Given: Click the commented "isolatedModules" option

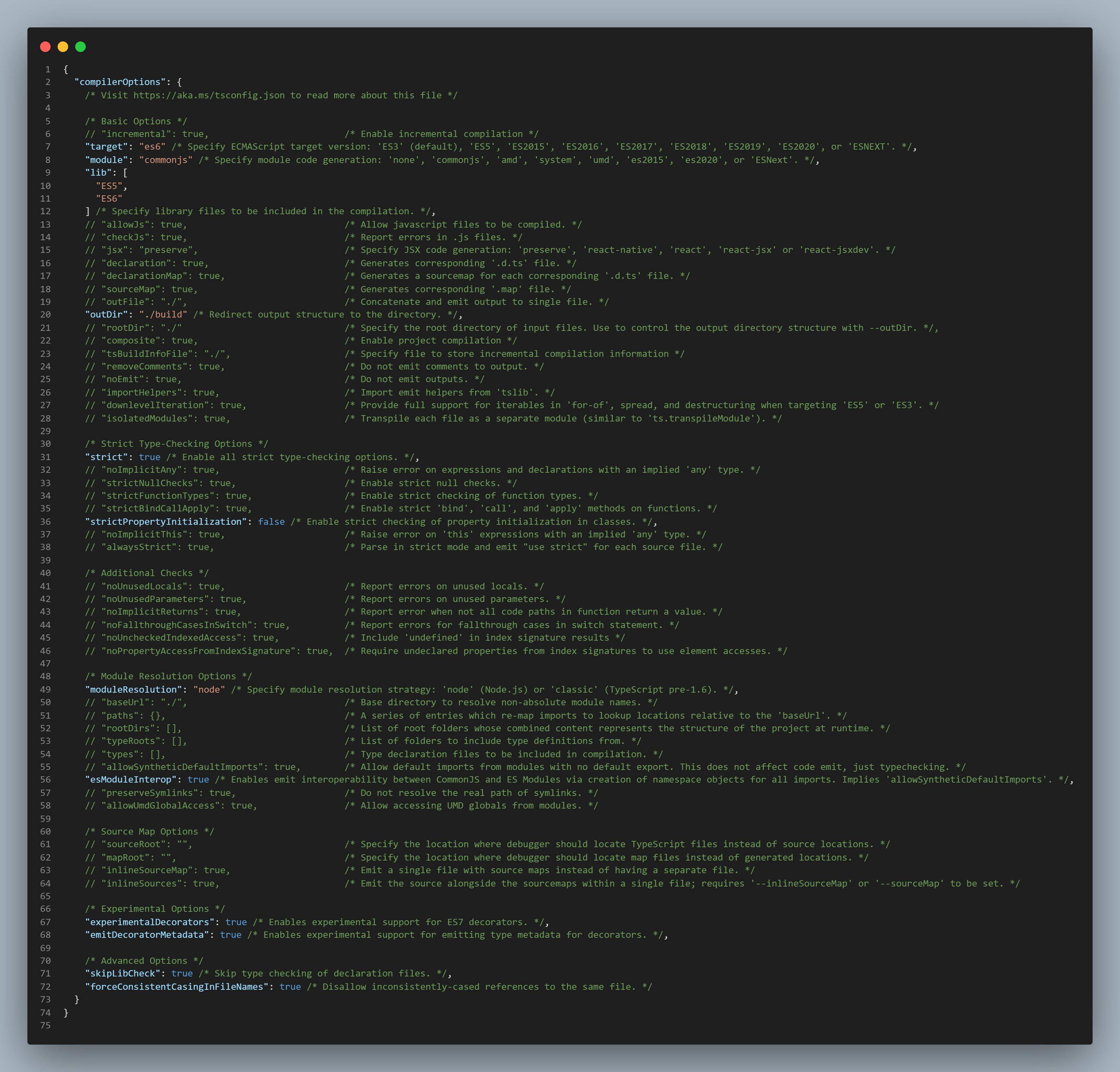Looking at the screenshot, I should coord(158,418).
